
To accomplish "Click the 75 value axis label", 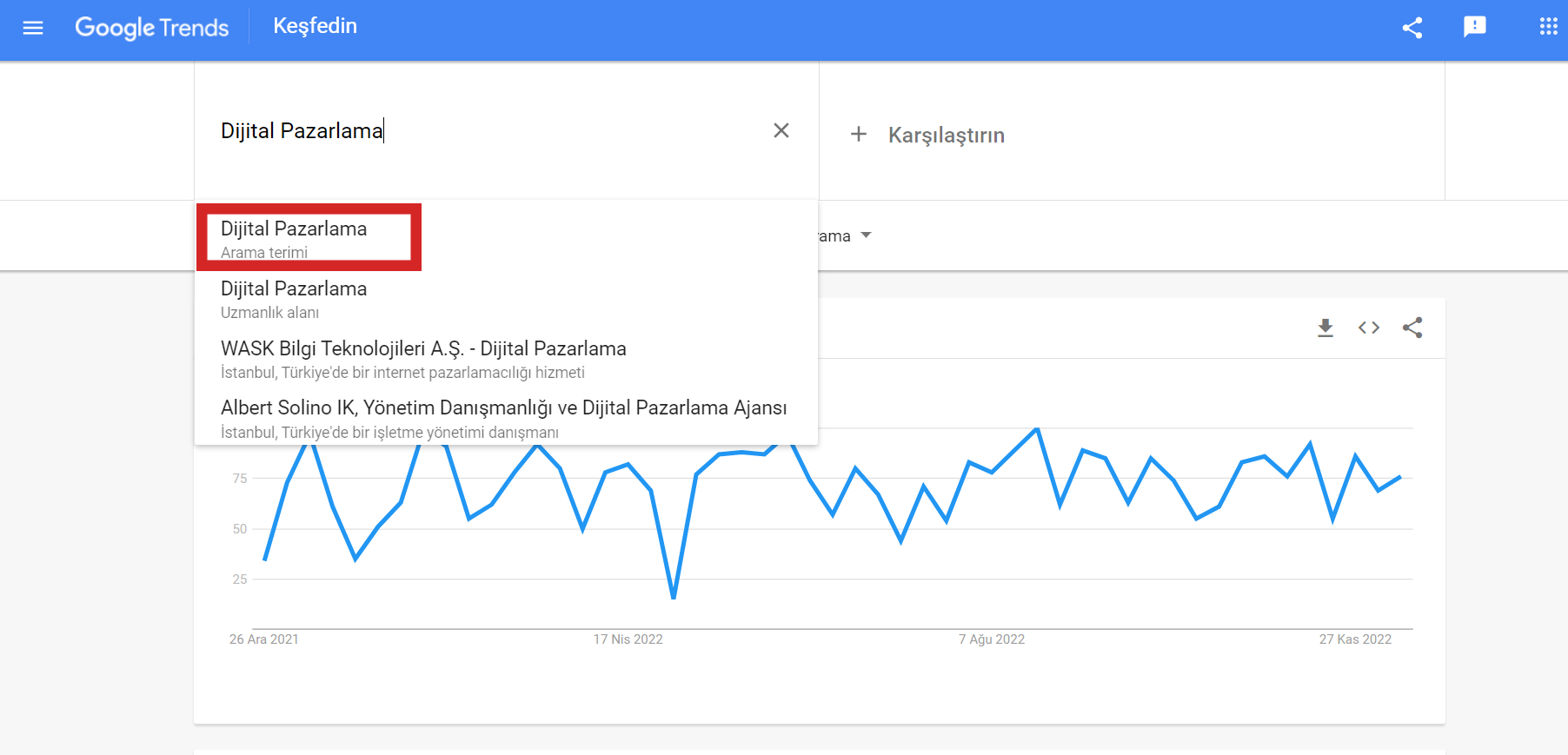I will [x=240, y=479].
